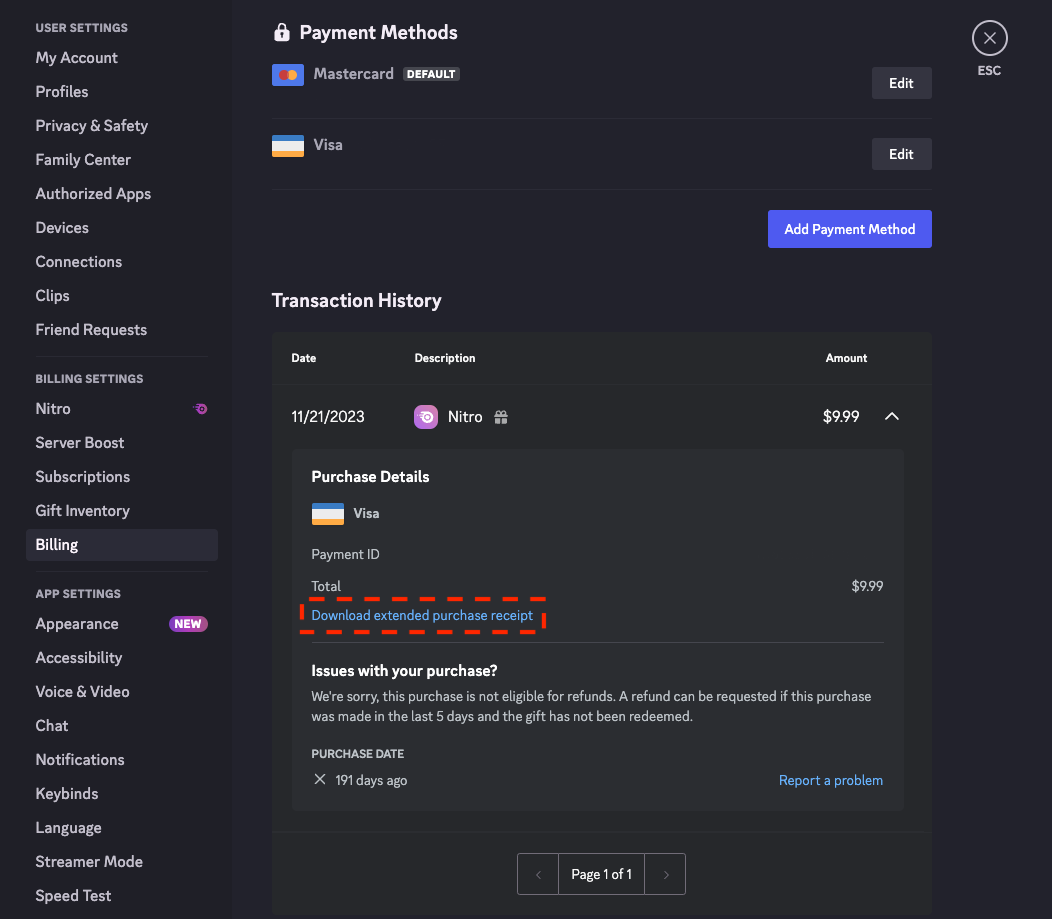Screen dimensions: 1052x919
Task: Click the Description column header
Action: coord(445,358)
